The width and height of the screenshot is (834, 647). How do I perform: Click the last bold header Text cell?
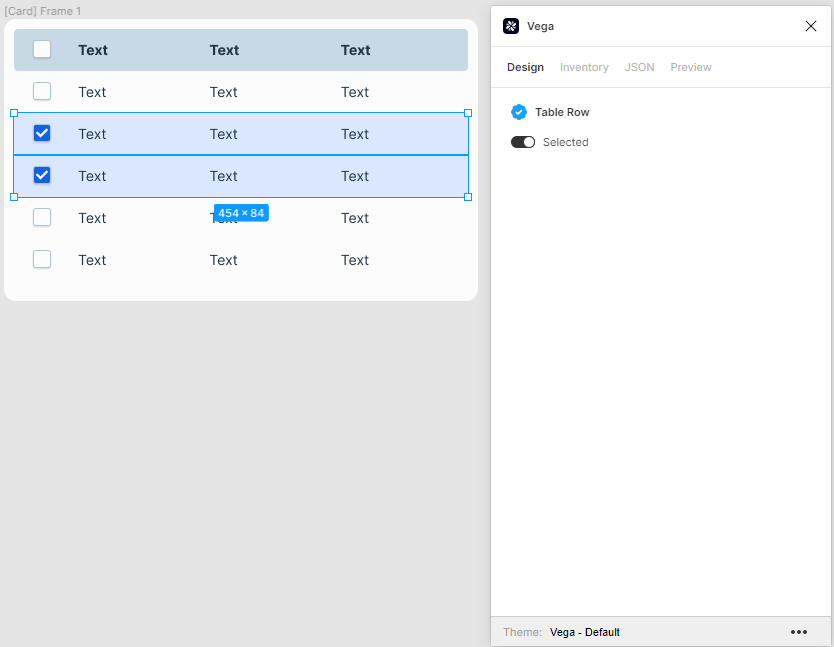(x=356, y=50)
